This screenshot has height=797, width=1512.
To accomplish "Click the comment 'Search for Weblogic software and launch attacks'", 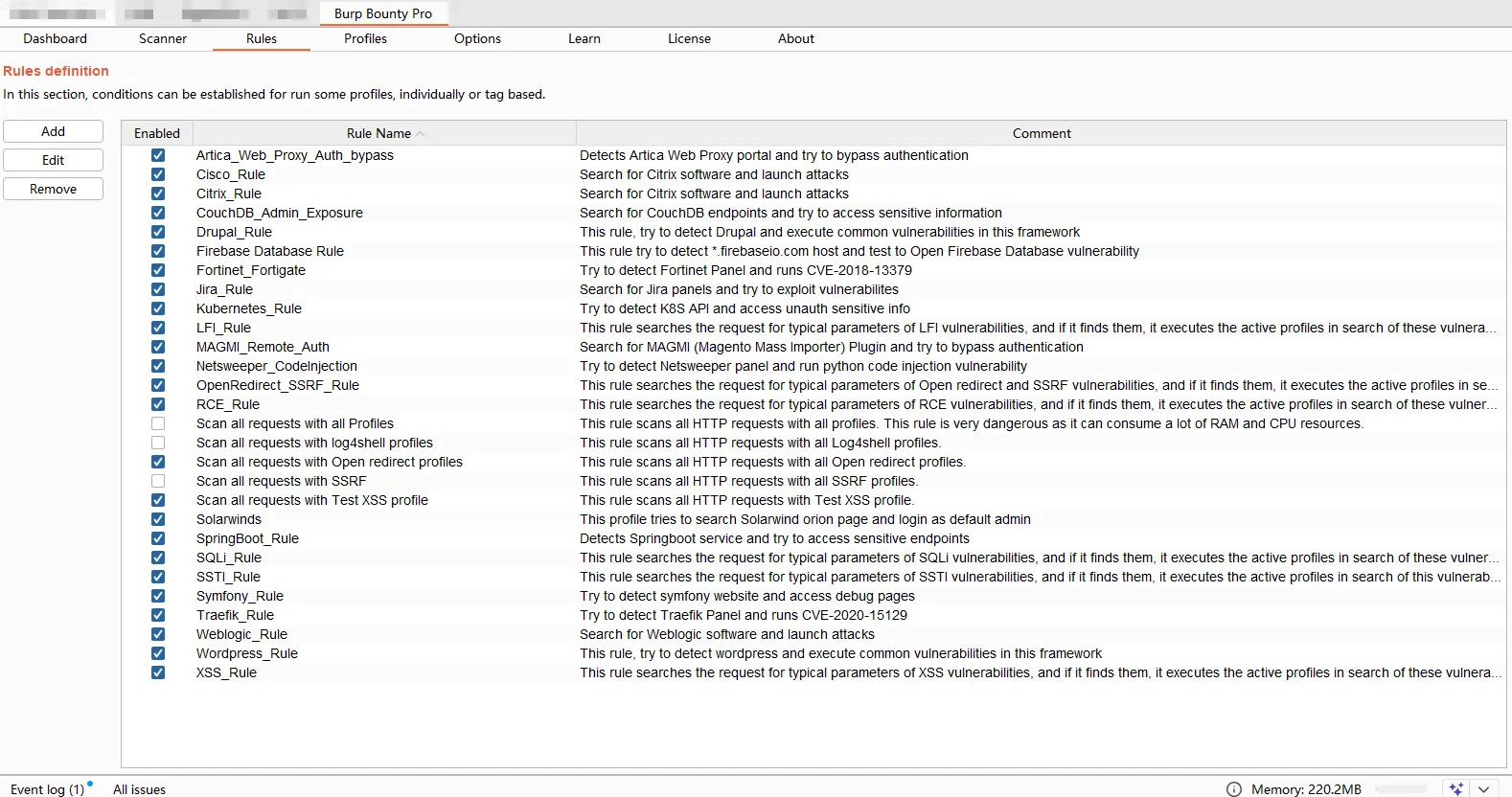I will [727, 634].
